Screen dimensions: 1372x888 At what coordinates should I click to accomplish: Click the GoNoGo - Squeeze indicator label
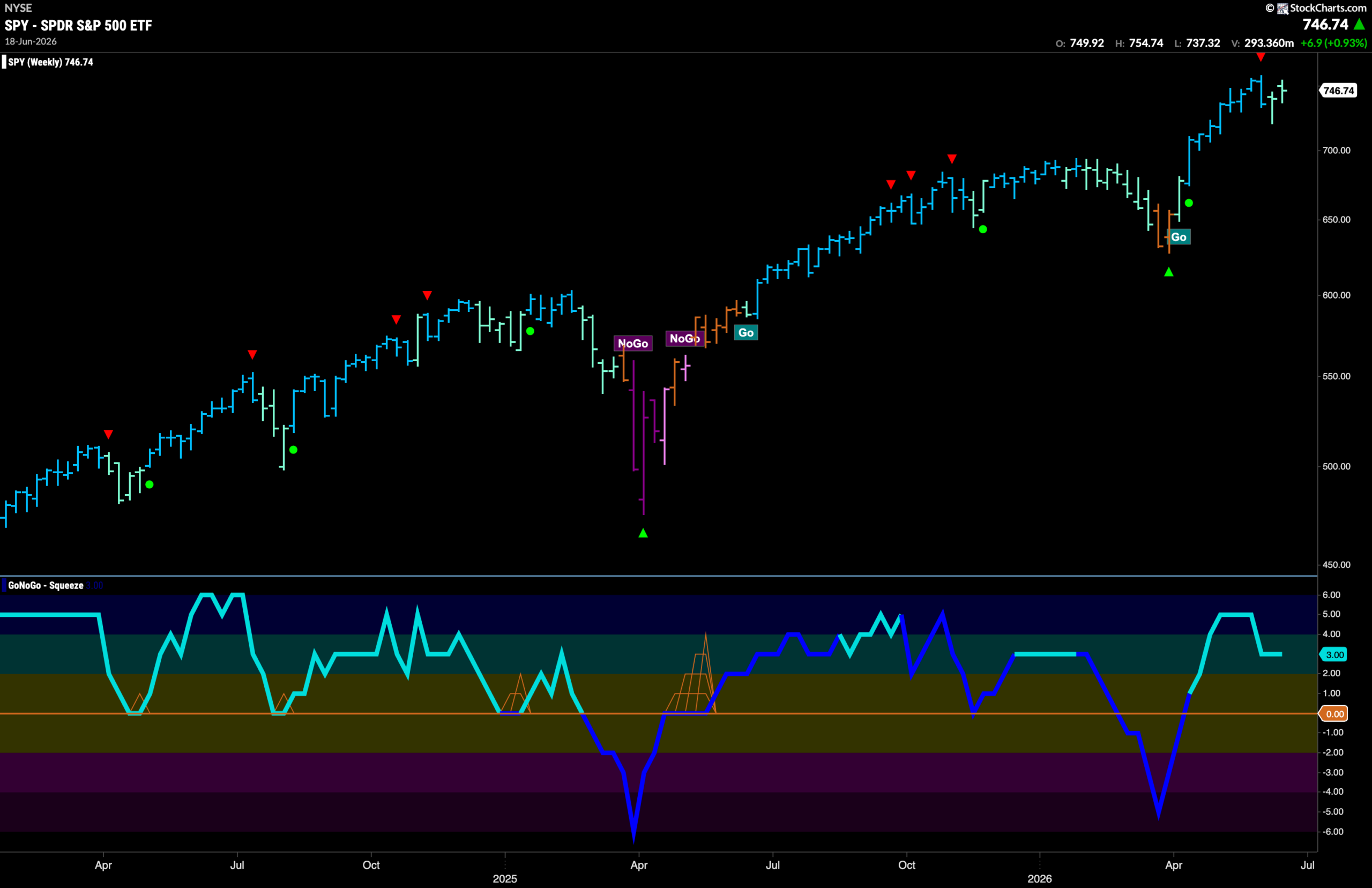pyautogui.click(x=46, y=585)
